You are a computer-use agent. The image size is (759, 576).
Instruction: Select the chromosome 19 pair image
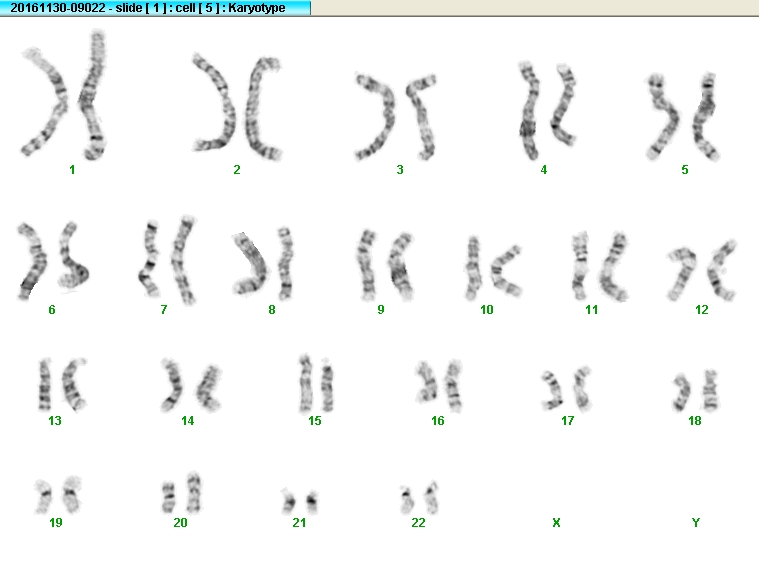tap(58, 495)
